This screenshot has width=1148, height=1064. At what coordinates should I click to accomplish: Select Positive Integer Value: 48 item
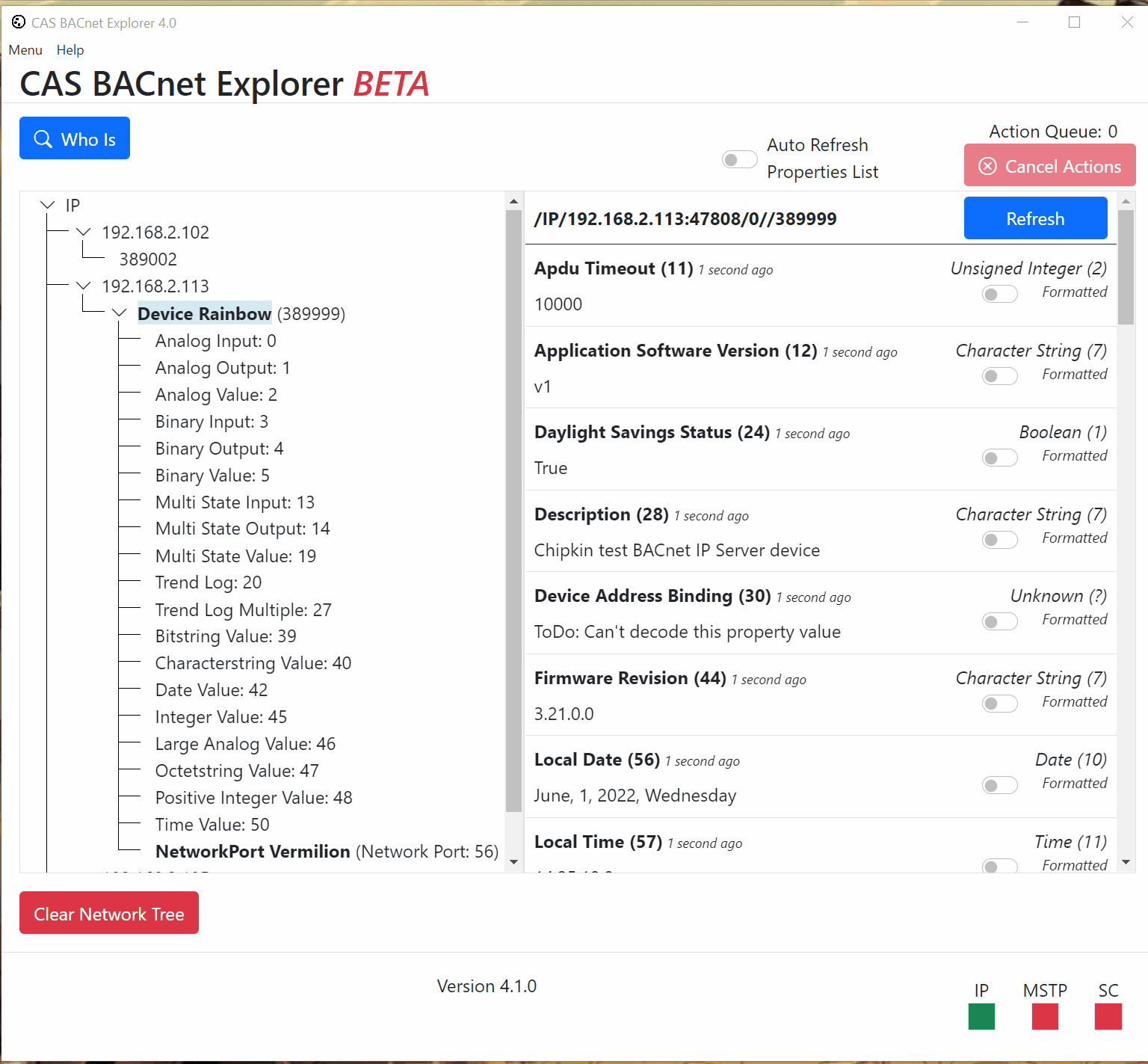point(253,798)
